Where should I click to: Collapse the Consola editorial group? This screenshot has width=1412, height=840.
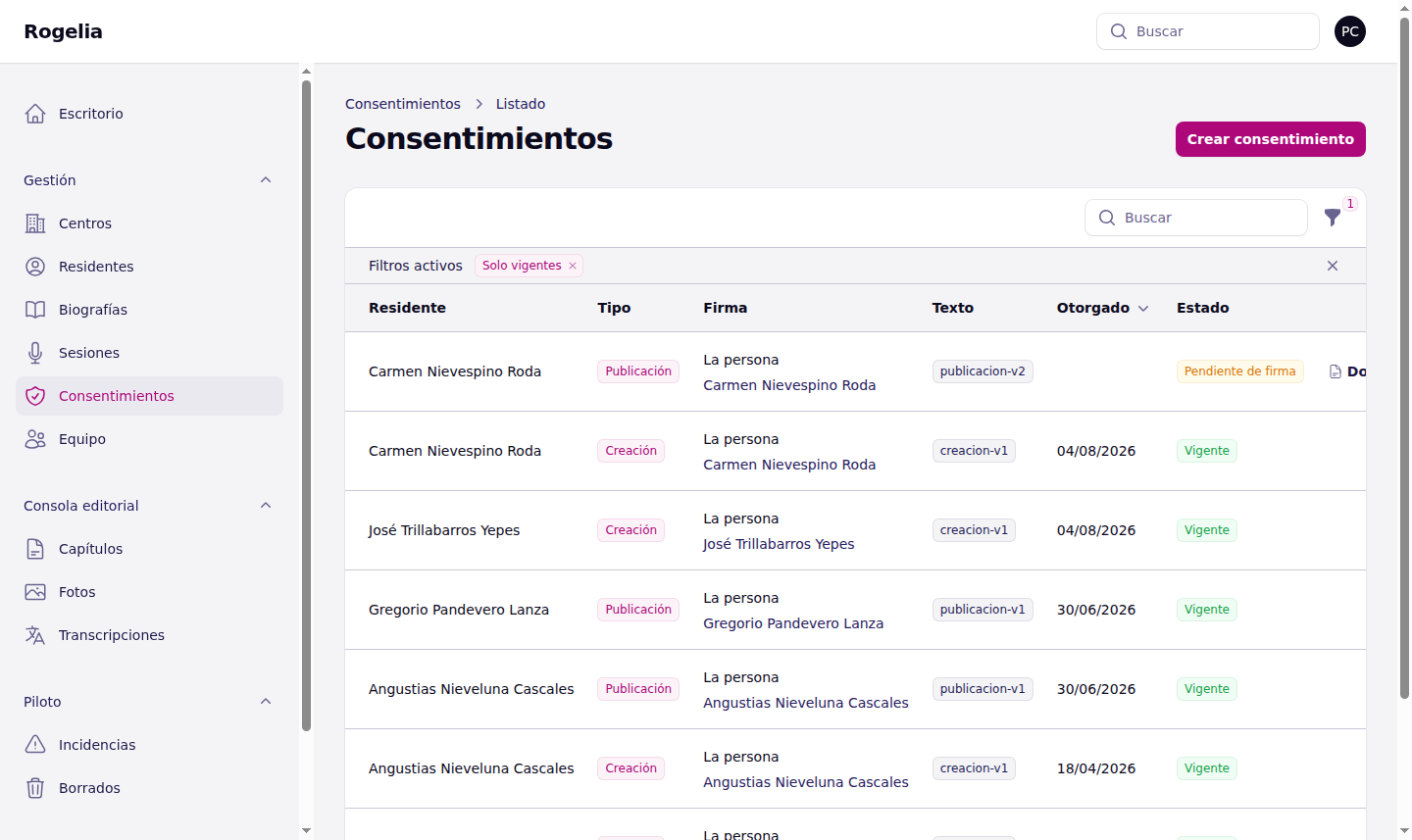tap(266, 506)
